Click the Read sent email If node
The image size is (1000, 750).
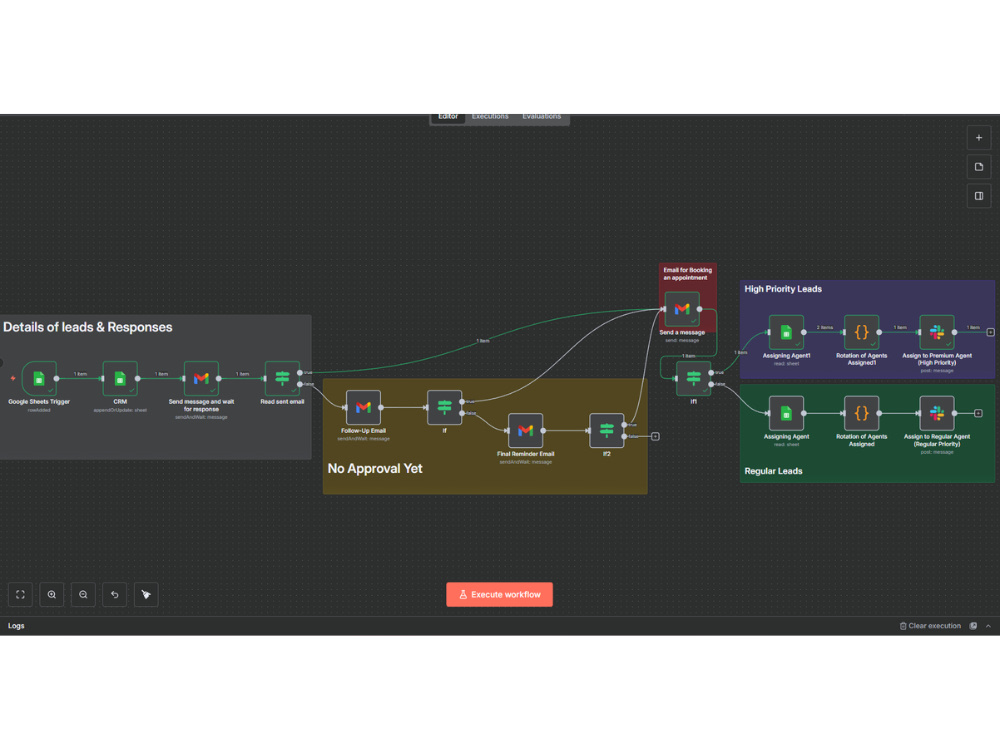click(282, 378)
